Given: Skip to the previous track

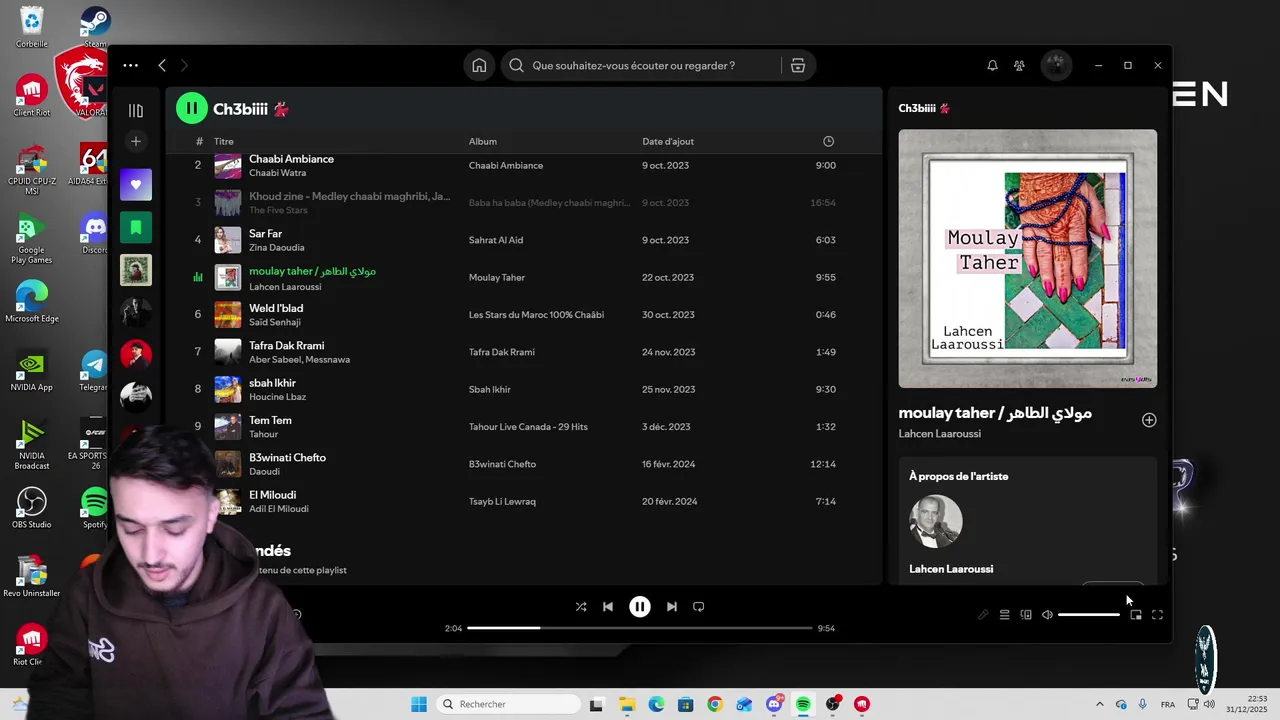Looking at the screenshot, I should coord(608,606).
